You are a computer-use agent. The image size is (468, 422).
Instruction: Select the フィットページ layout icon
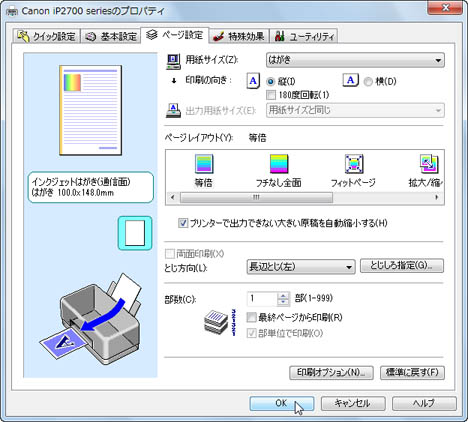(354, 164)
